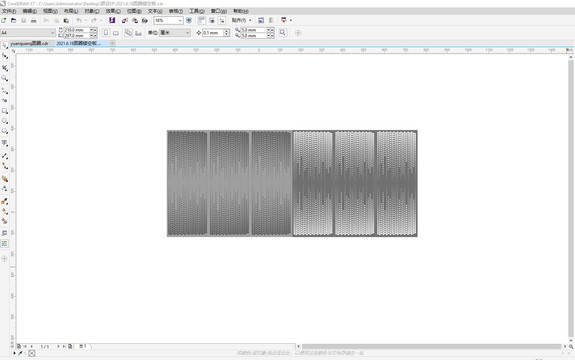Set page to portrait orientation

(106, 33)
